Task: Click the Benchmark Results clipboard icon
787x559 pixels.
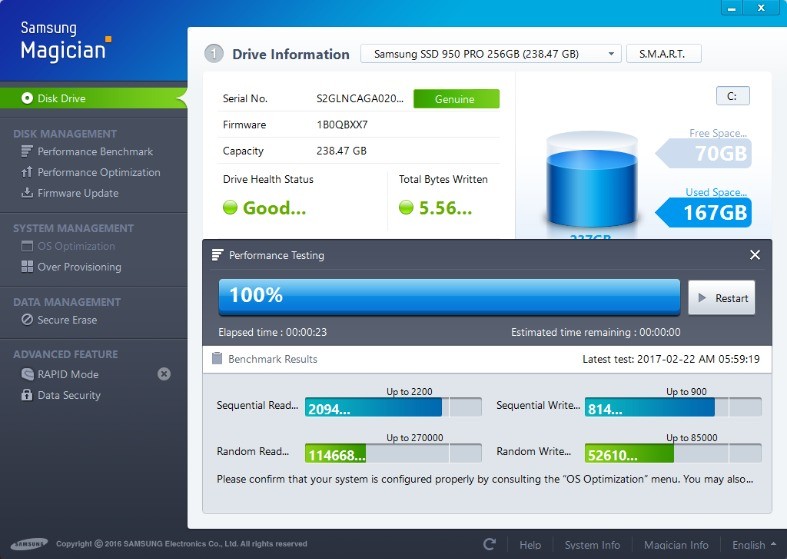Action: [x=217, y=358]
